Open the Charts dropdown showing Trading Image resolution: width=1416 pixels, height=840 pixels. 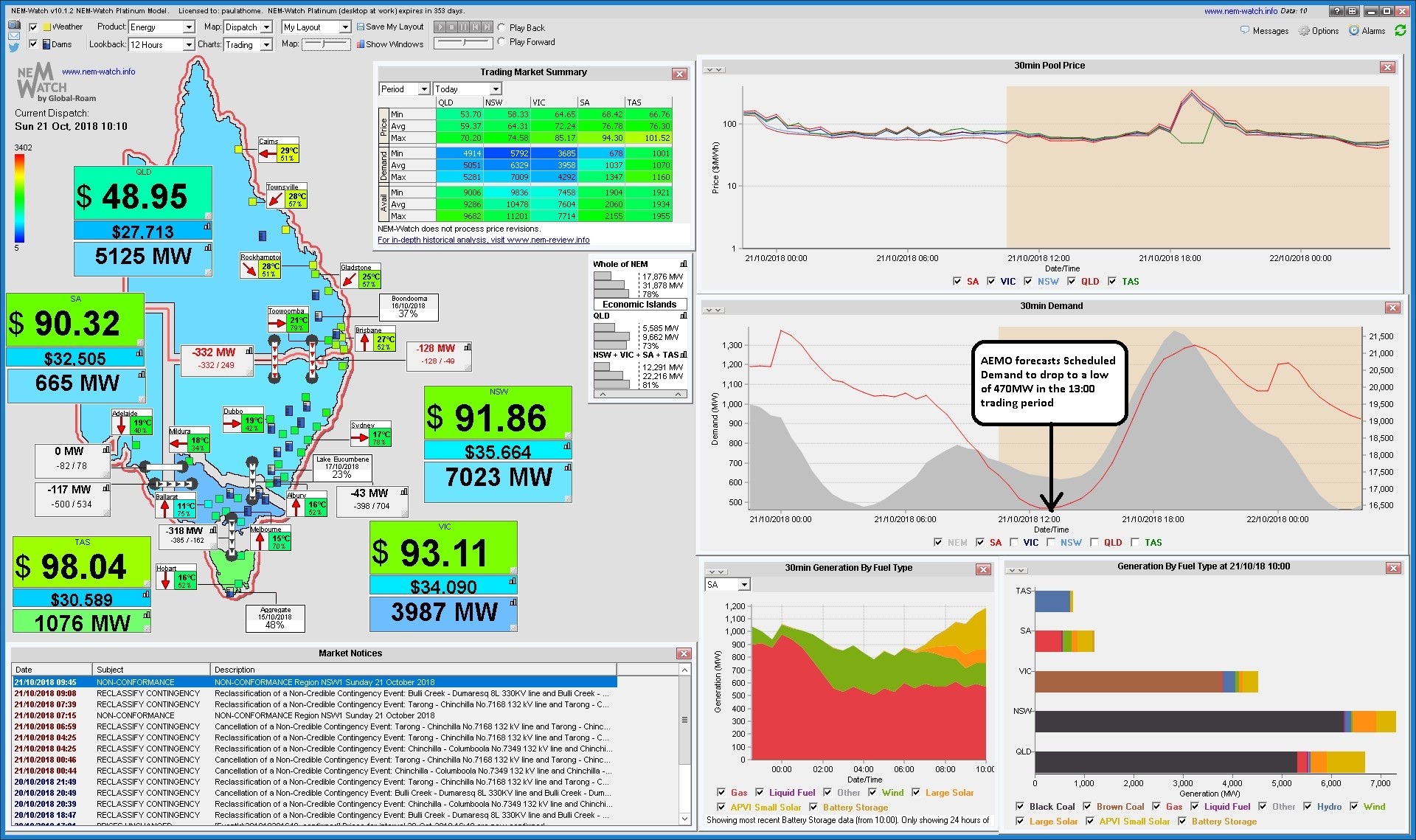tap(248, 45)
